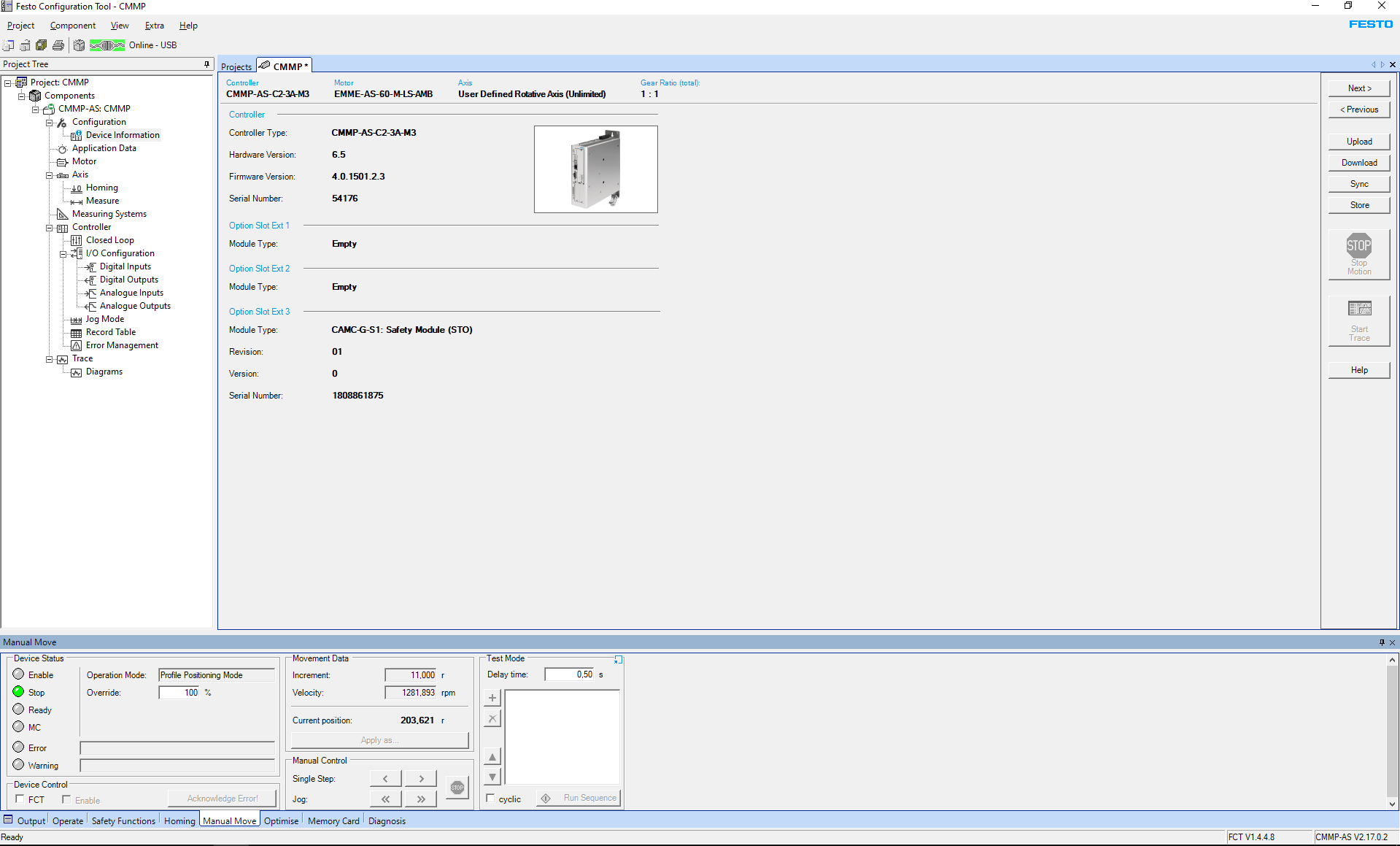
Task: Toggle the cyclic checkbox in Test Mode
Action: tap(491, 799)
